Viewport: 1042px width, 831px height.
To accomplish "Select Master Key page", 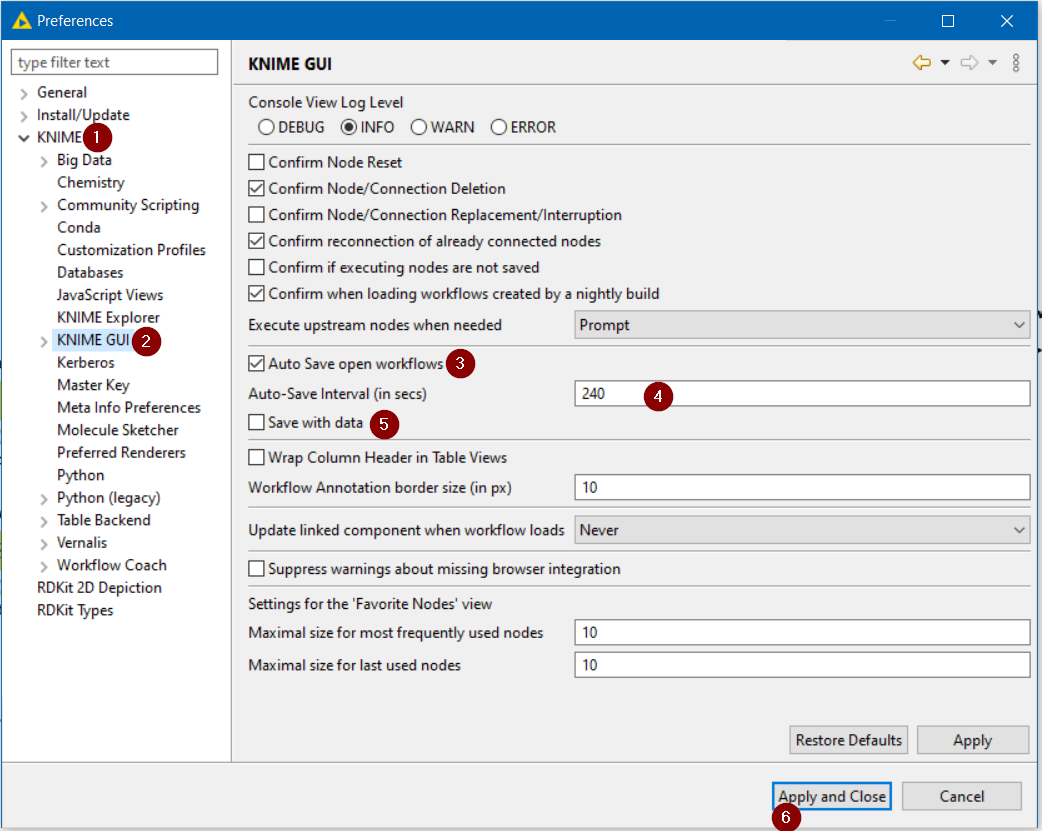I will click(93, 385).
